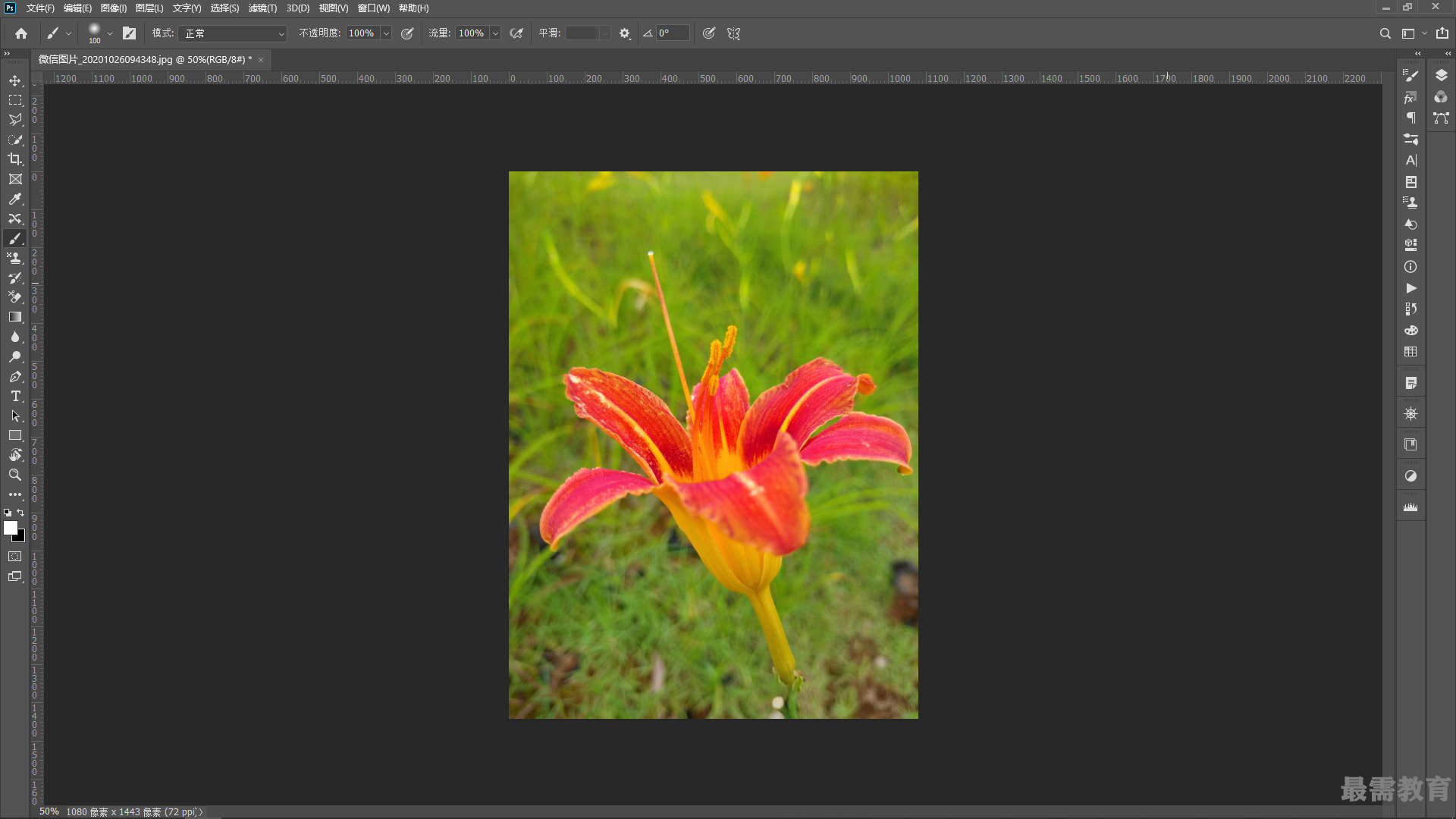Click the brush angle 0° field

coord(673,33)
